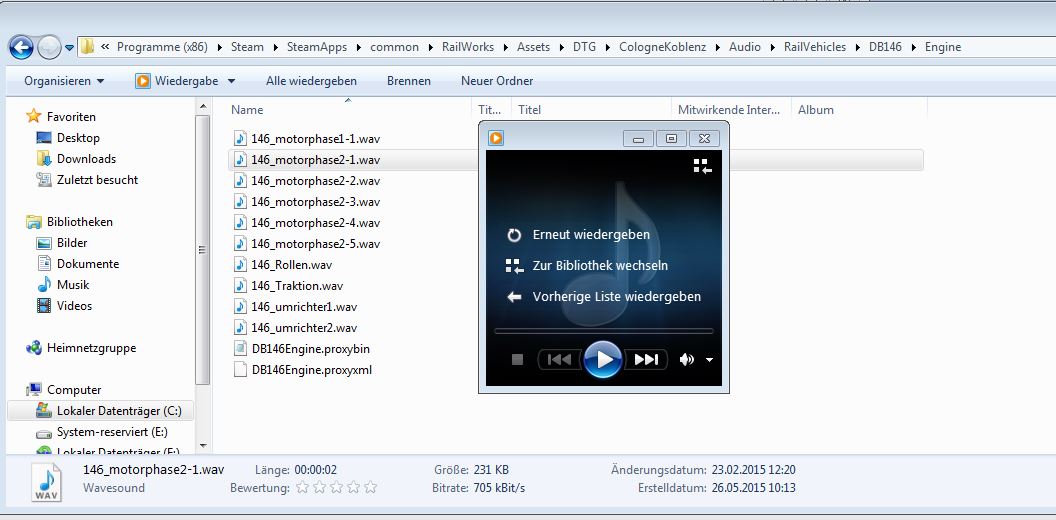Click the Media Player title bar icon

pos(496,138)
